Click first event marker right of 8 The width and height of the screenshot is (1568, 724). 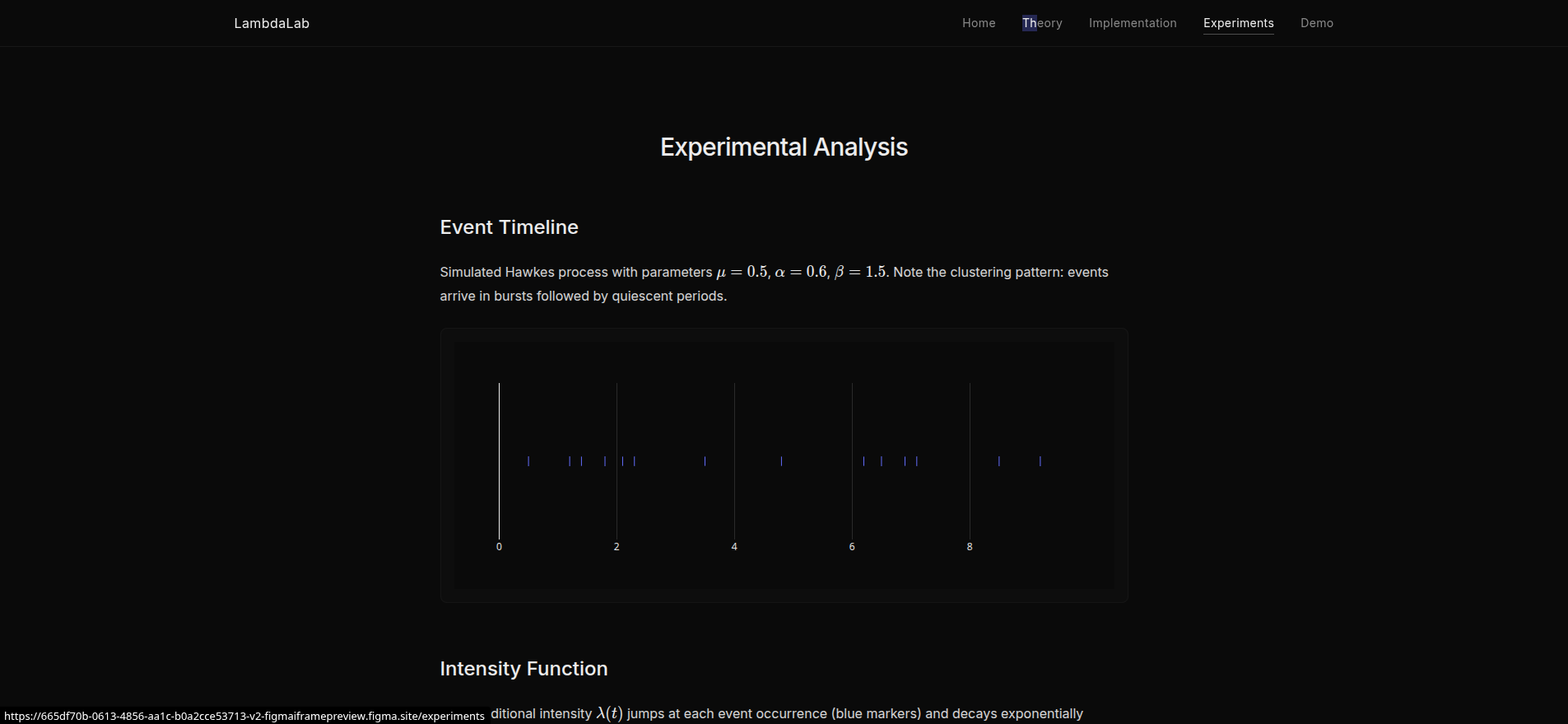tap(999, 461)
